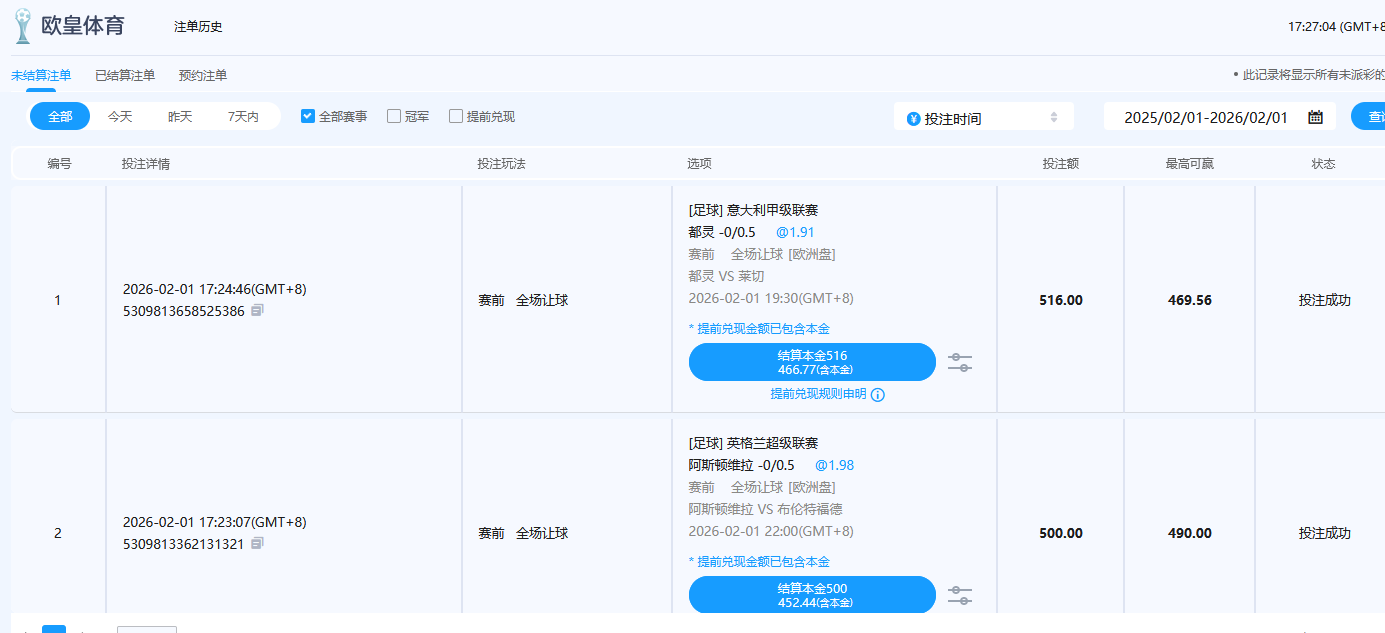The height and width of the screenshot is (633, 1385).
Task: Open cash-out settings for the 阿斯顿维拉 bet
Action: coord(960,595)
